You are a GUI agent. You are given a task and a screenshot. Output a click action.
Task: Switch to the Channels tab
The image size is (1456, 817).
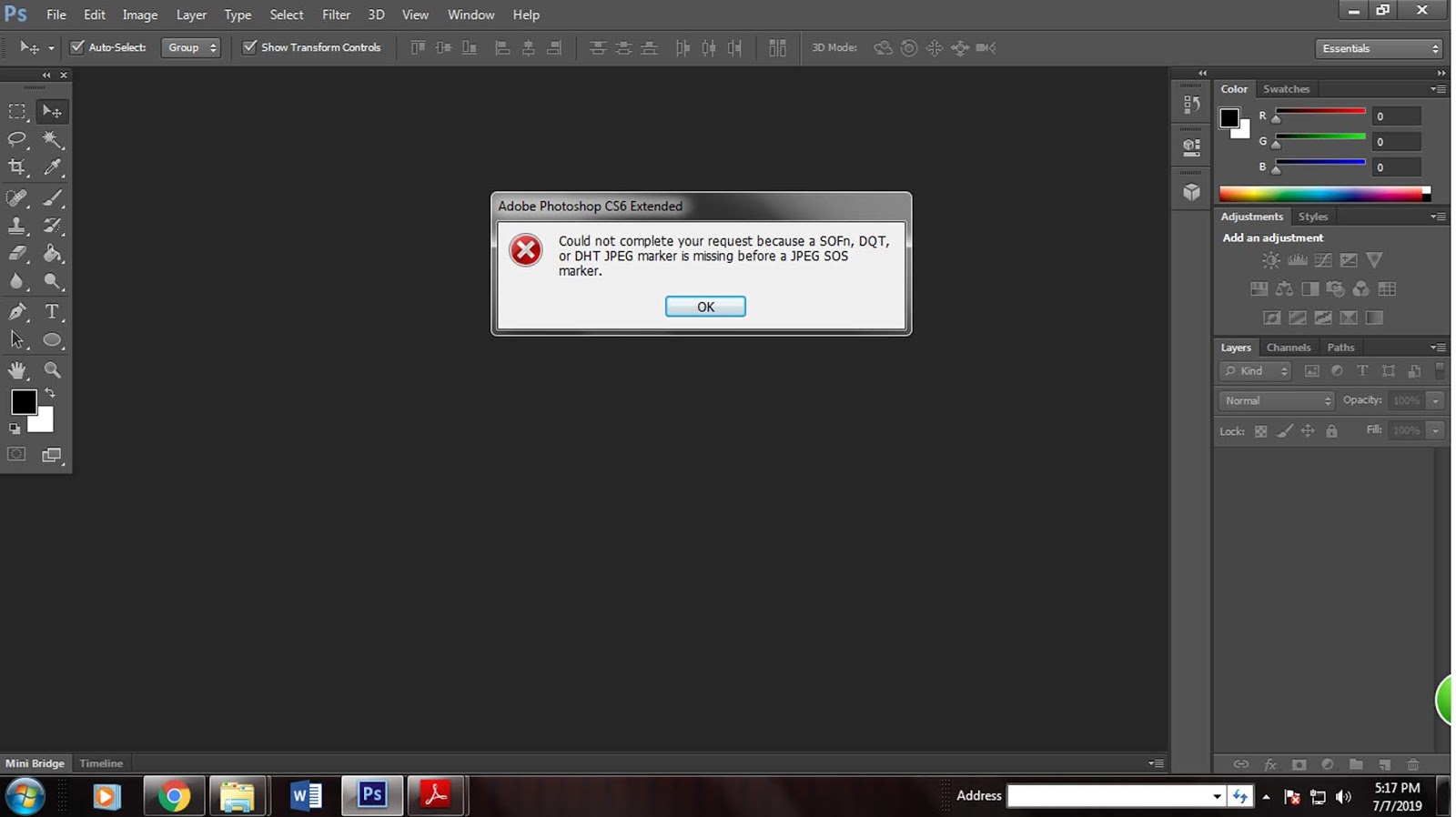click(1288, 348)
